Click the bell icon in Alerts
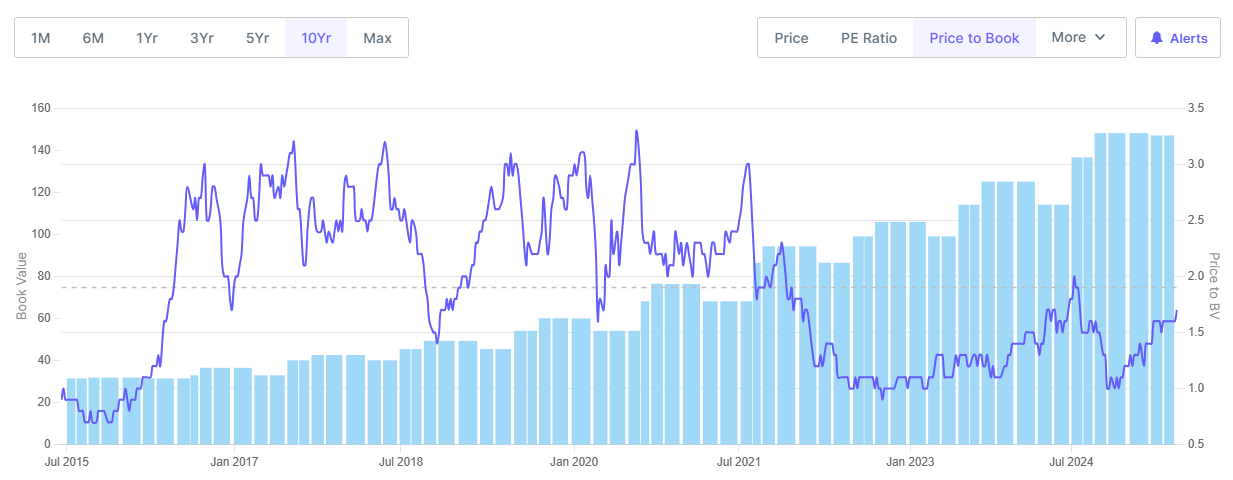The height and width of the screenshot is (480, 1233). (1157, 38)
